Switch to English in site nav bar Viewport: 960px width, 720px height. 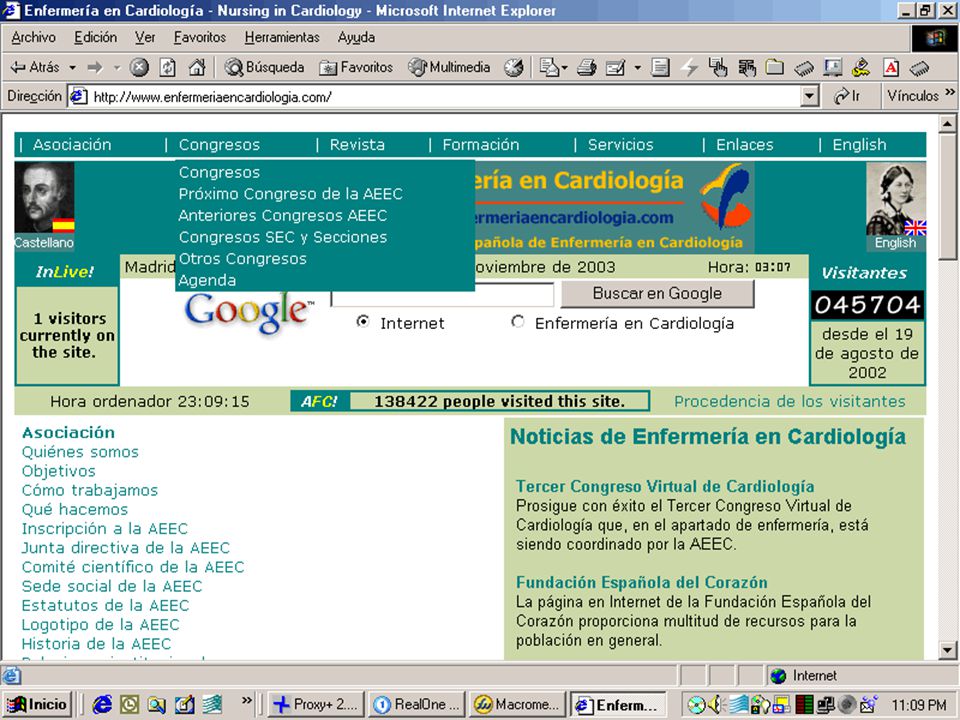(x=860, y=145)
